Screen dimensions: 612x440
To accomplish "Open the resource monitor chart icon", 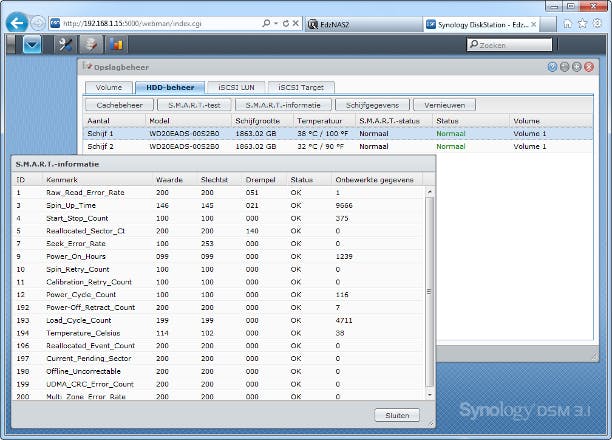I will point(115,45).
